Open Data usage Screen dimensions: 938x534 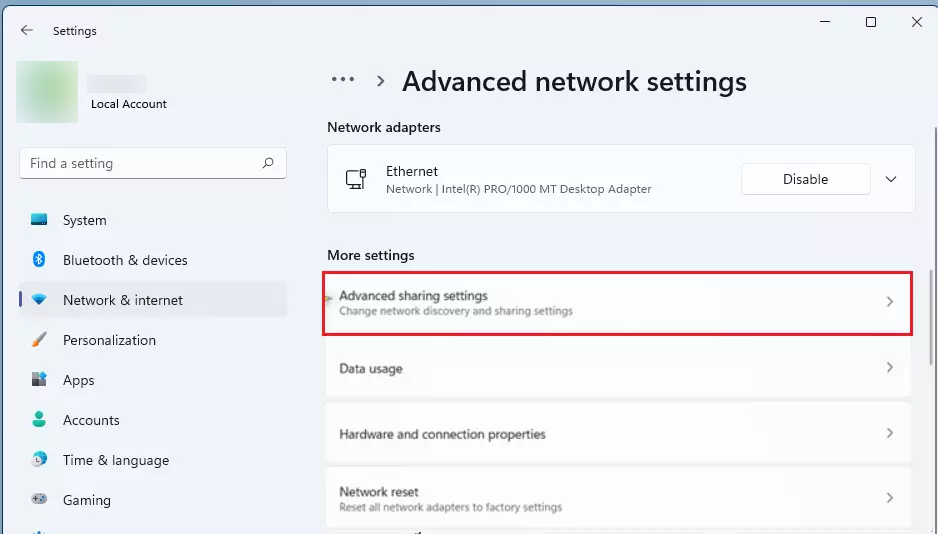[618, 368]
